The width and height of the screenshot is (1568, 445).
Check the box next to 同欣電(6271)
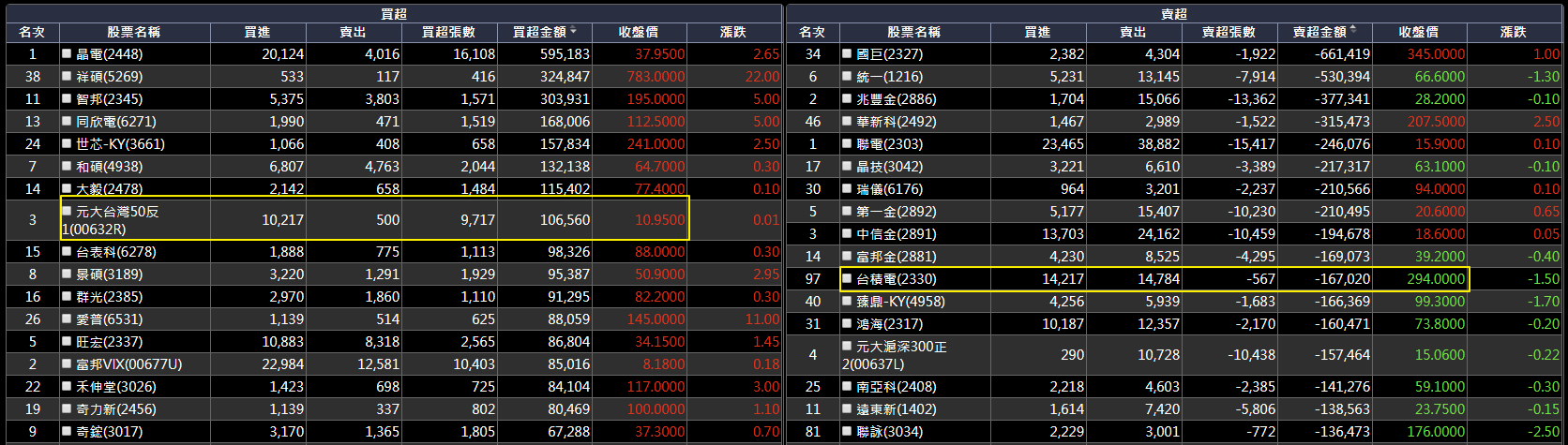[x=67, y=122]
